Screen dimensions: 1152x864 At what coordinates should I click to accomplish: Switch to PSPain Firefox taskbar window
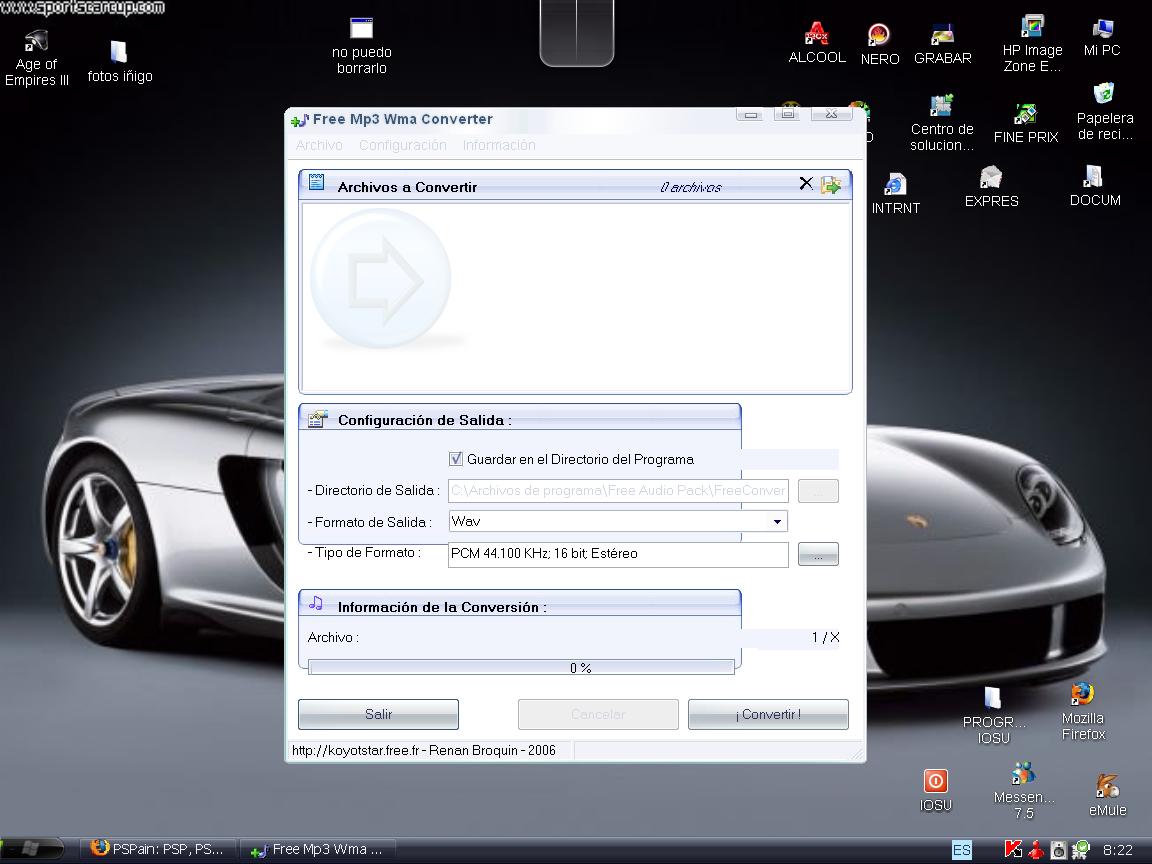coord(158,849)
